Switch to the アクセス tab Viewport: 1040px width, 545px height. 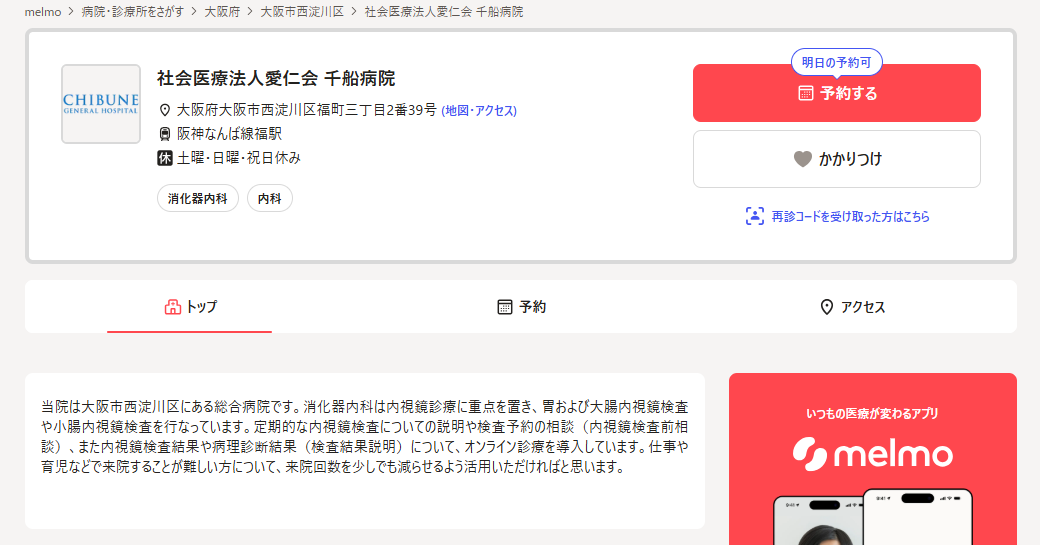point(852,307)
